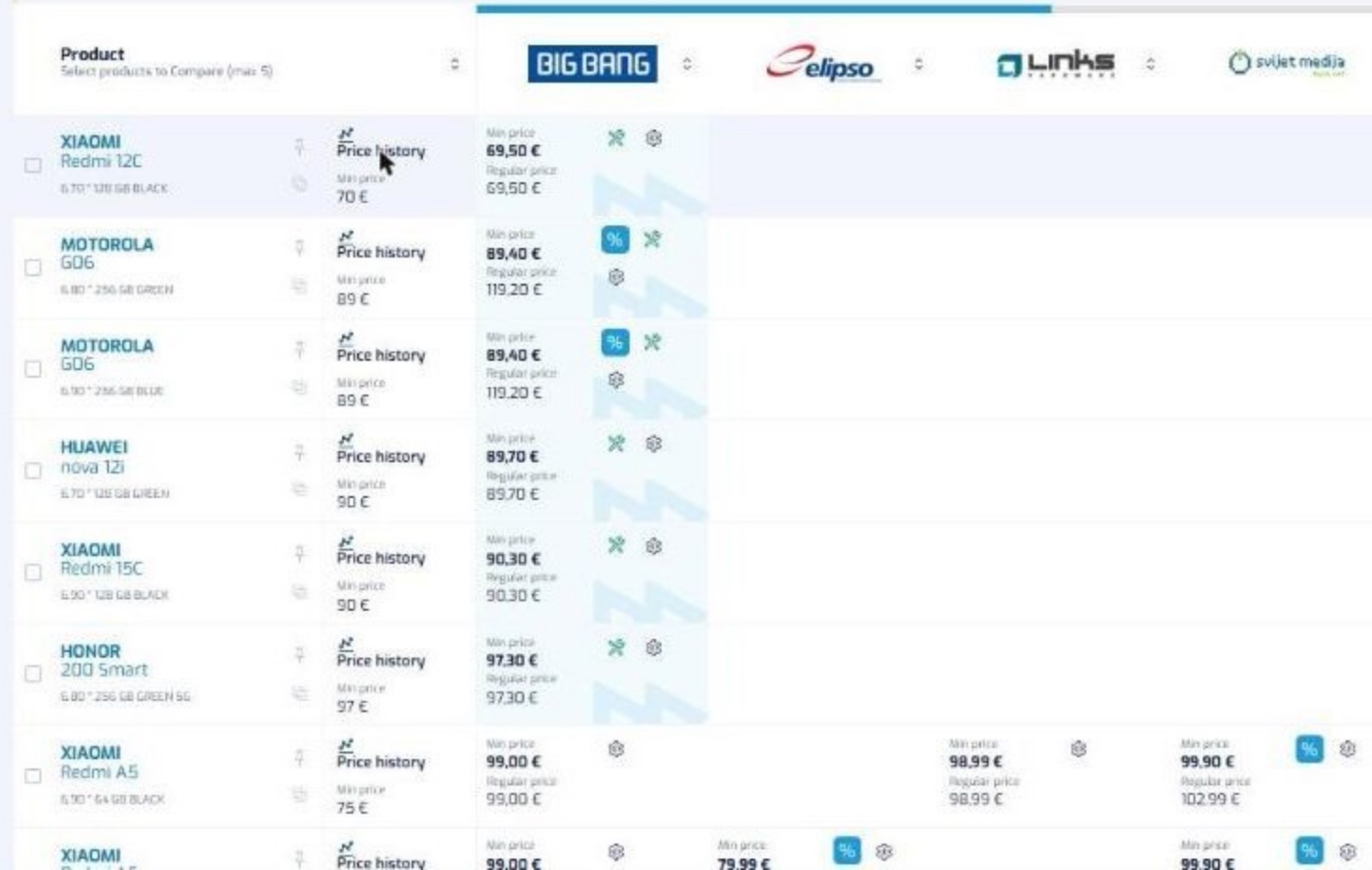
Task: Check the Honor 200 Smart checkbox
Action: 33,674
